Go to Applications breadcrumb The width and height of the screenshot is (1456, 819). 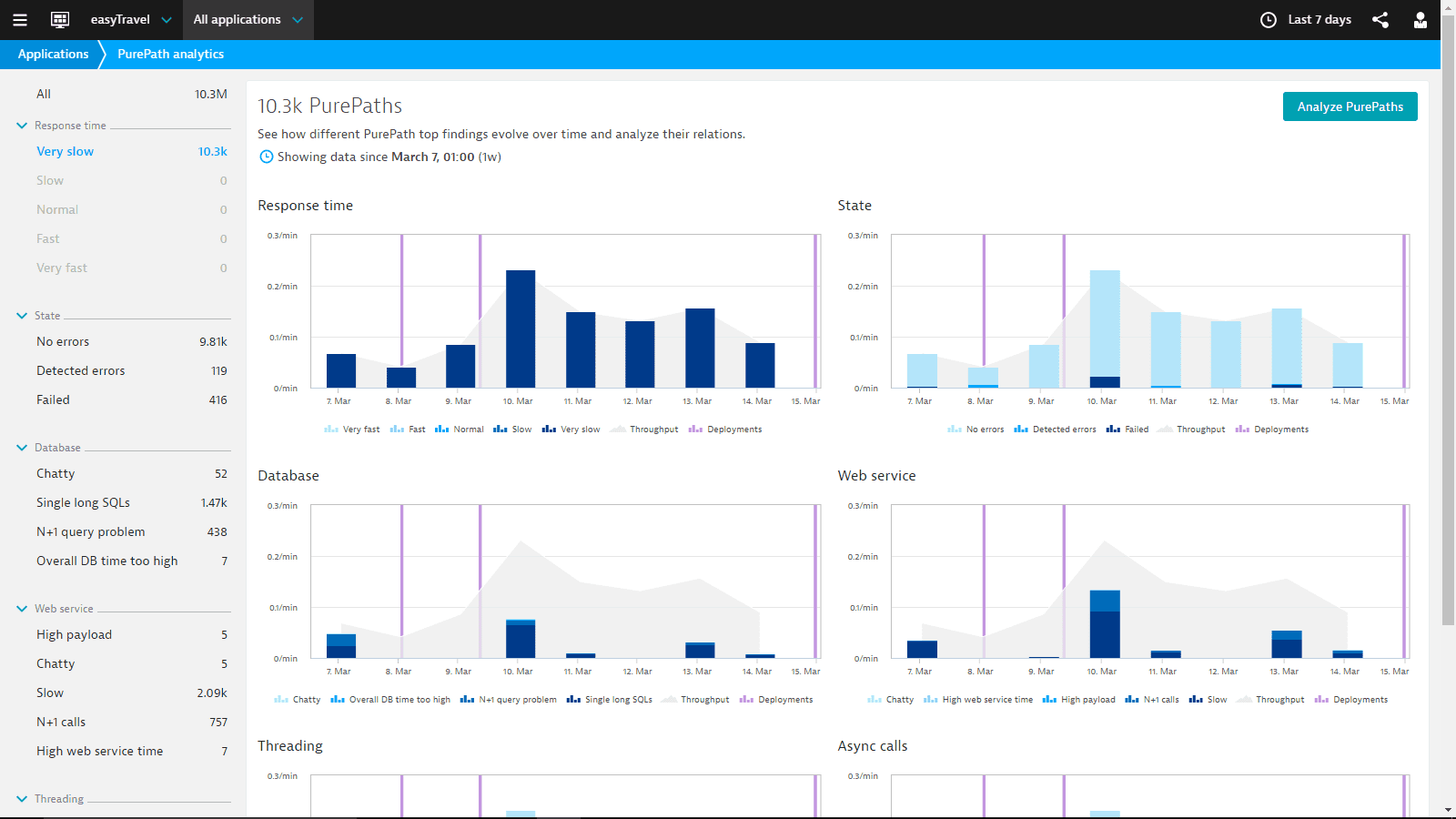[x=53, y=55]
